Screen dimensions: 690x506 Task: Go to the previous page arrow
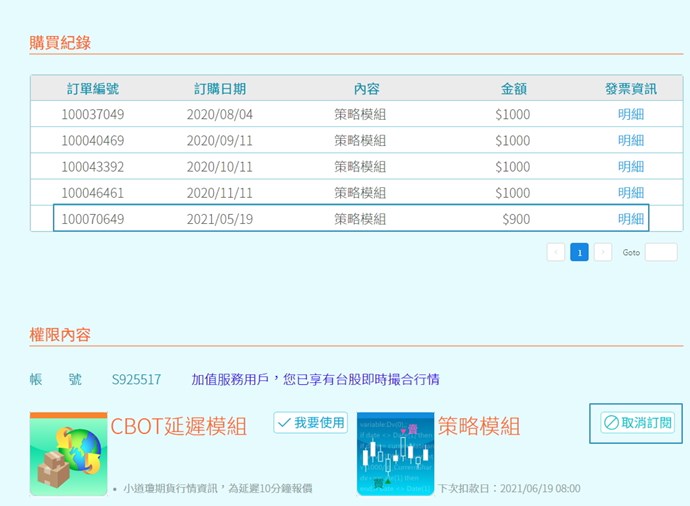pos(556,252)
